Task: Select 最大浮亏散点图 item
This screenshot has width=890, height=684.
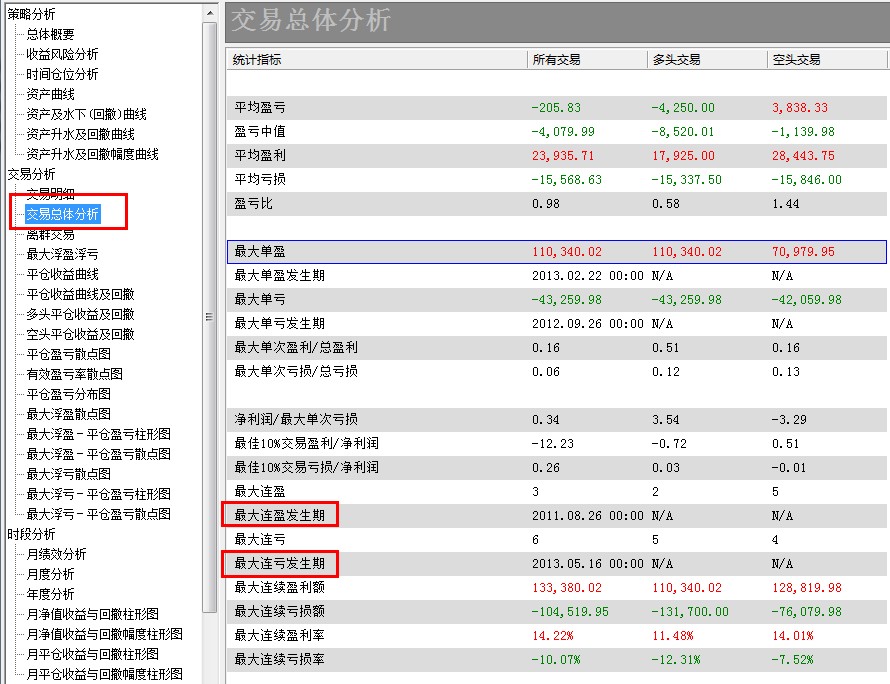Action: pos(69,474)
